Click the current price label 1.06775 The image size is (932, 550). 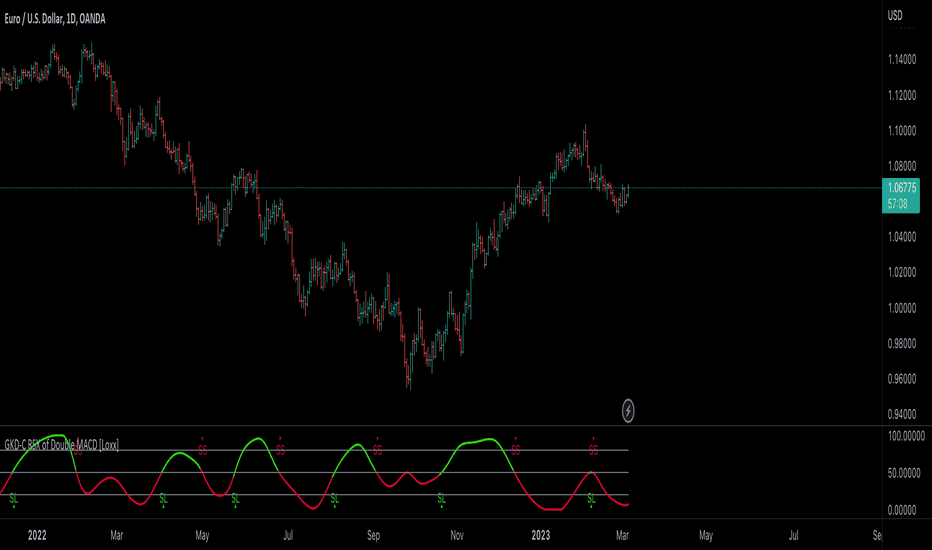click(x=902, y=188)
